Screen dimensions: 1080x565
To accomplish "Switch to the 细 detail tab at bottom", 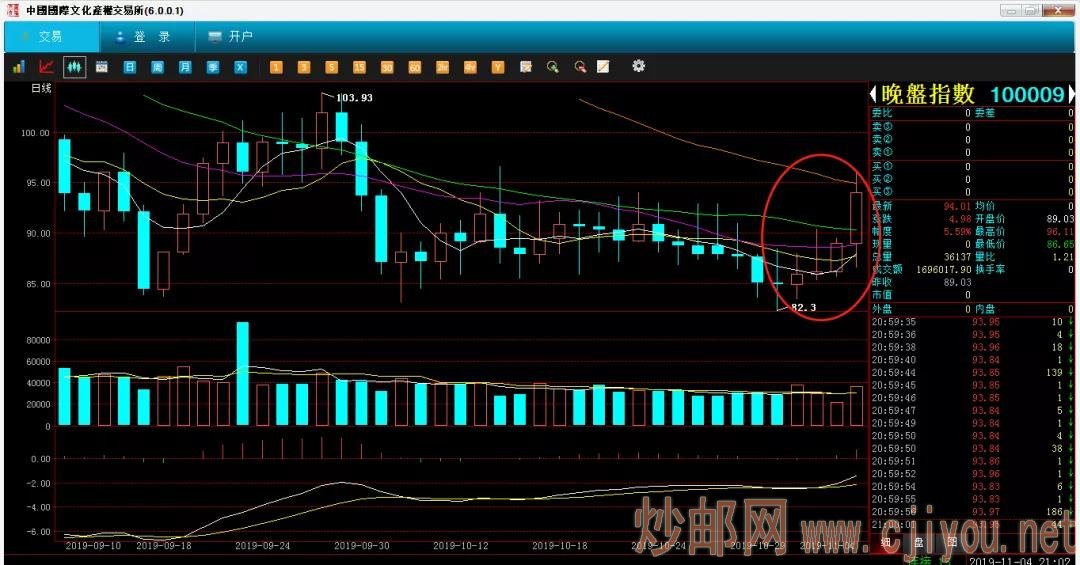I will coord(885,543).
